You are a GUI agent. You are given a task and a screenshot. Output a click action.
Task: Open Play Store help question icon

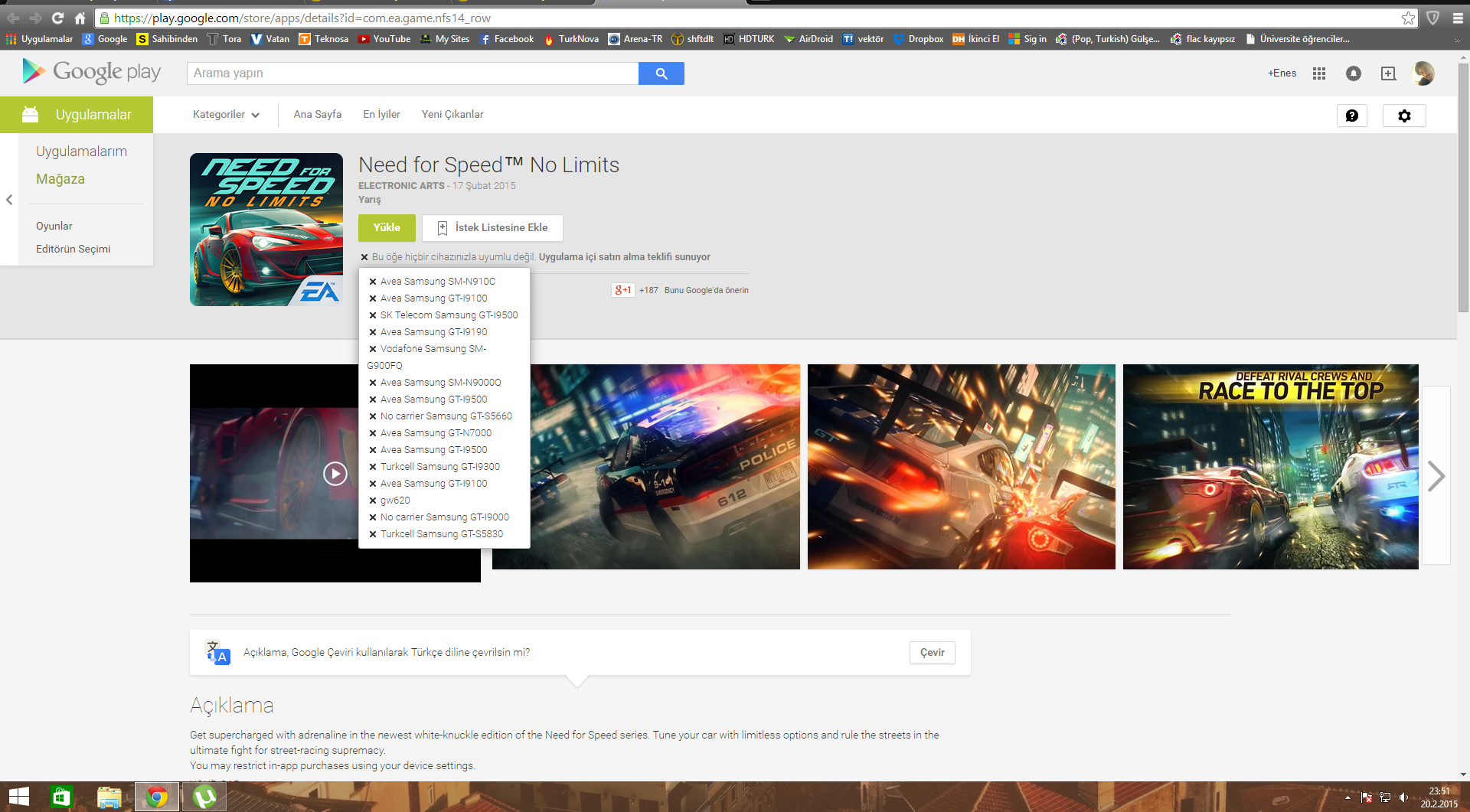pyautogui.click(x=1352, y=116)
